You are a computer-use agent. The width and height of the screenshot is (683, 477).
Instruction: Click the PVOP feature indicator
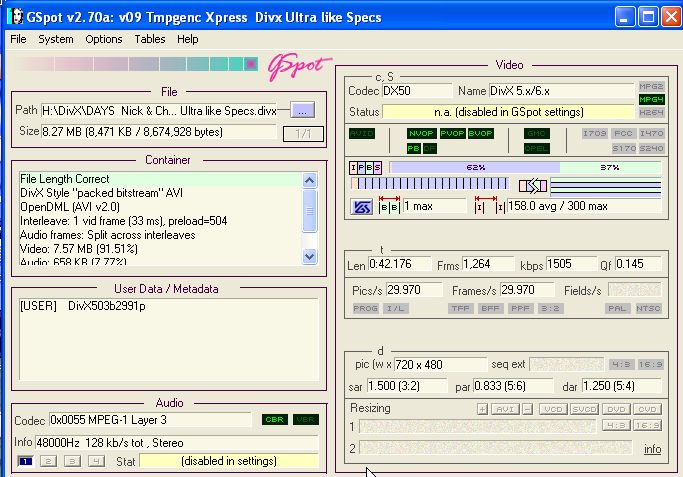pyautogui.click(x=452, y=133)
